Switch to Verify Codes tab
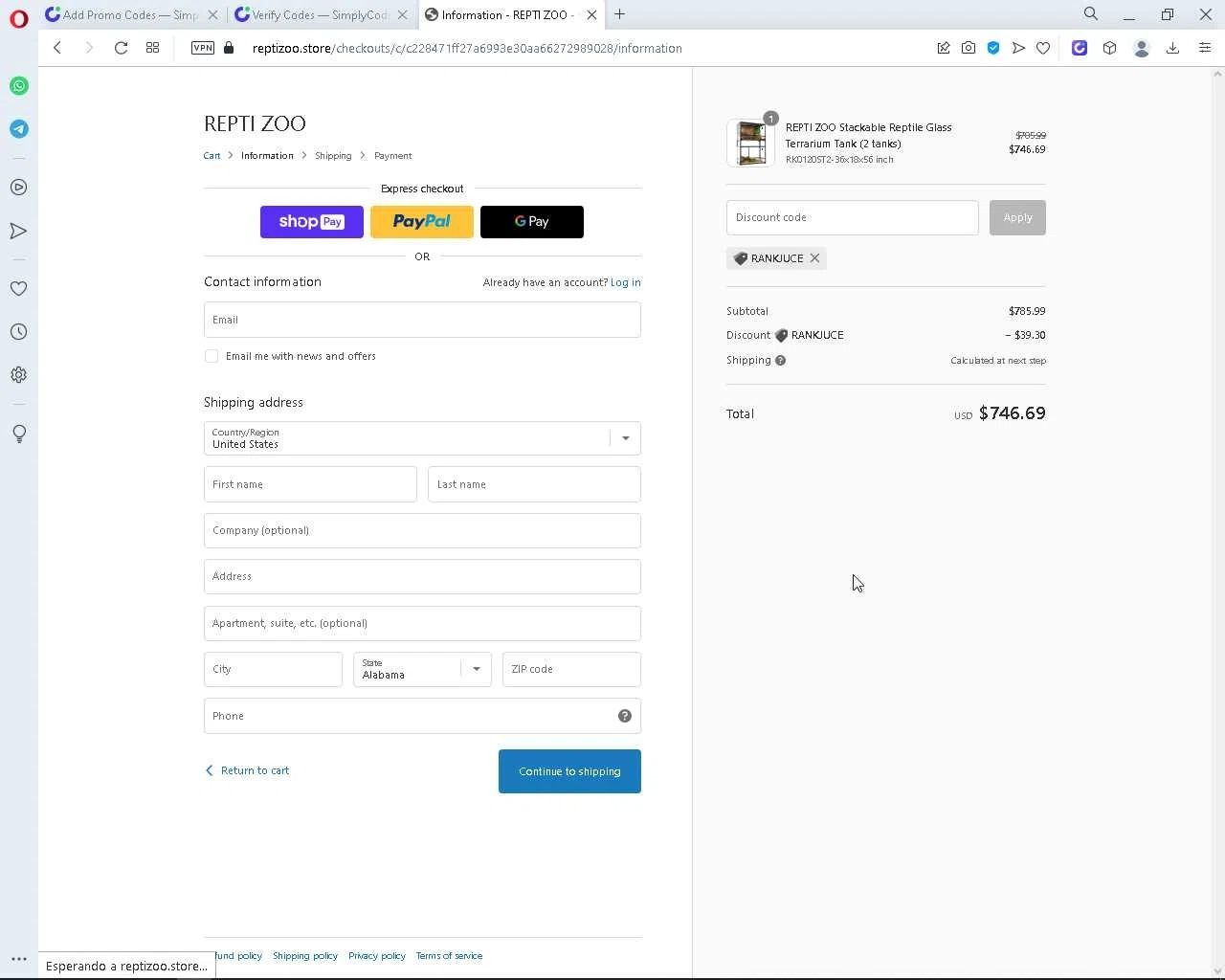Viewport: 1225px width, 980px height. [322, 14]
